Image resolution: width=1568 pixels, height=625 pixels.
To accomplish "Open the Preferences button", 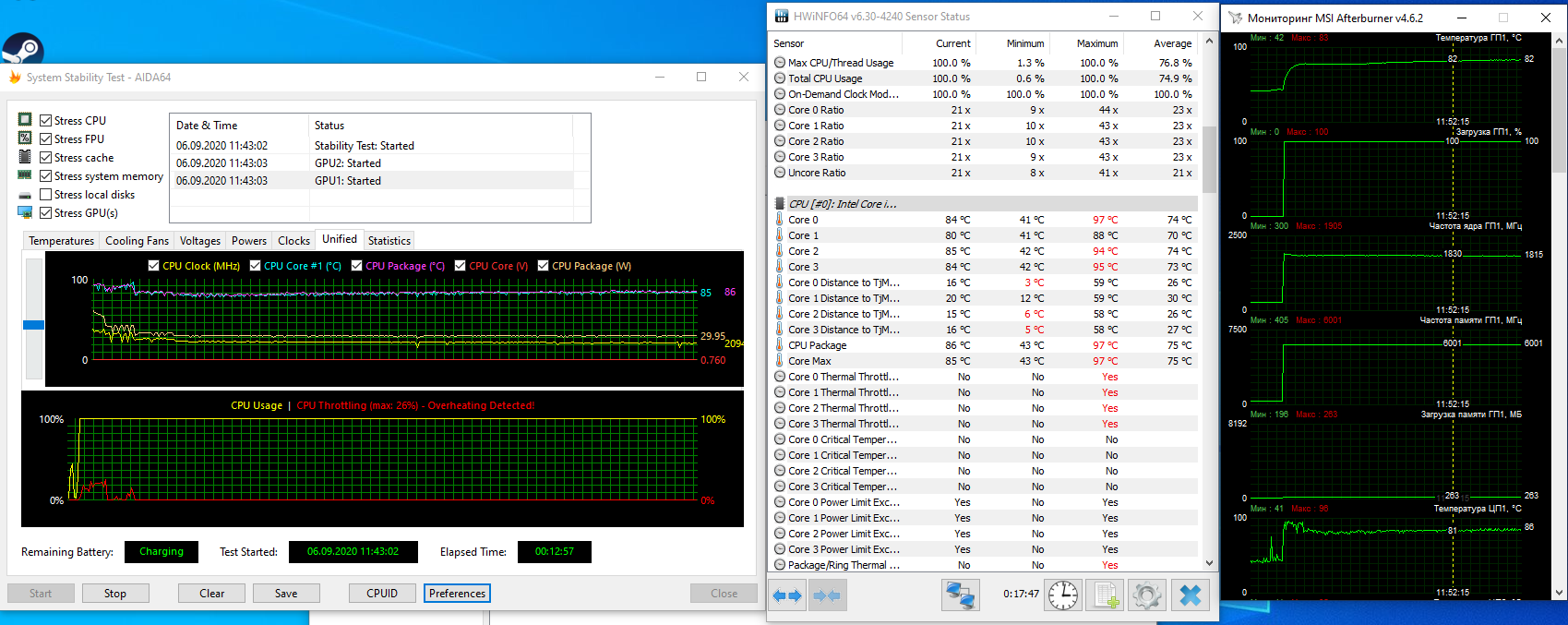I will point(457,594).
